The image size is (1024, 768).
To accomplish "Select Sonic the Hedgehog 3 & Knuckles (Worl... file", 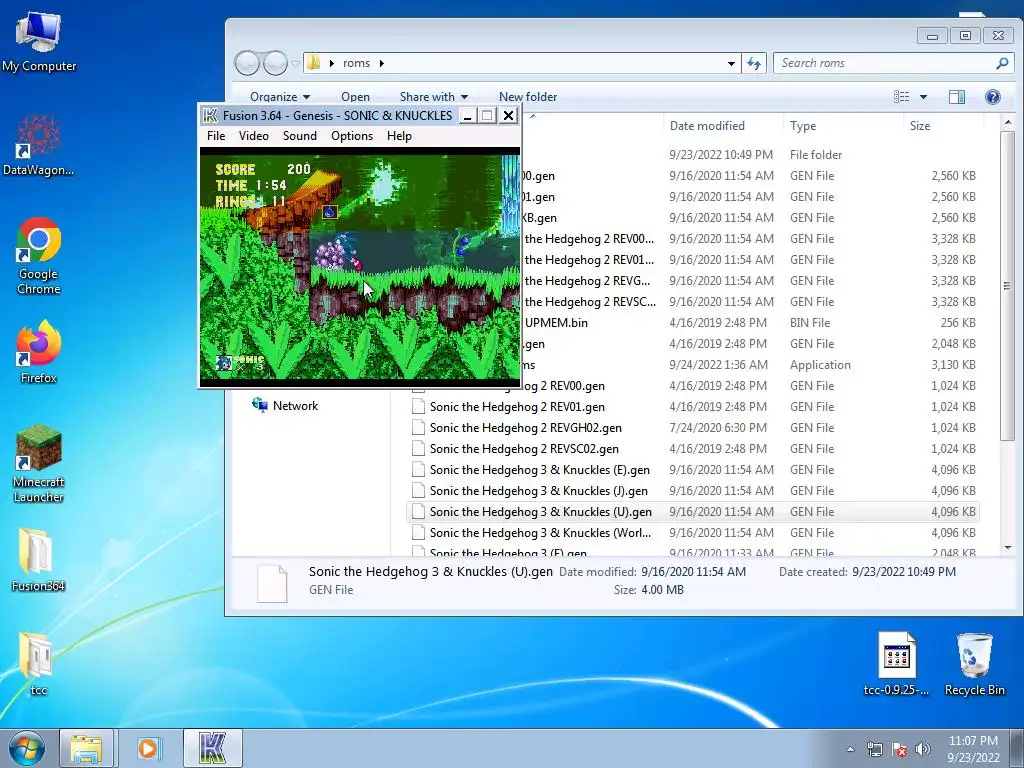I will [x=694, y=532].
